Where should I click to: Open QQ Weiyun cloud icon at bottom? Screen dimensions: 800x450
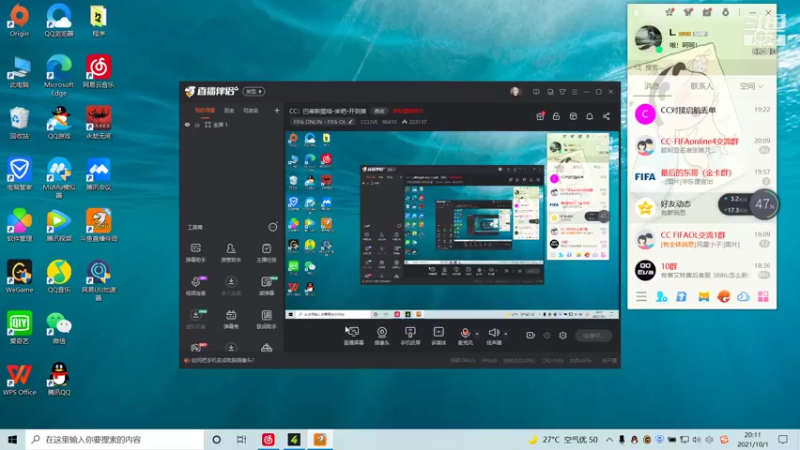pyautogui.click(x=743, y=297)
